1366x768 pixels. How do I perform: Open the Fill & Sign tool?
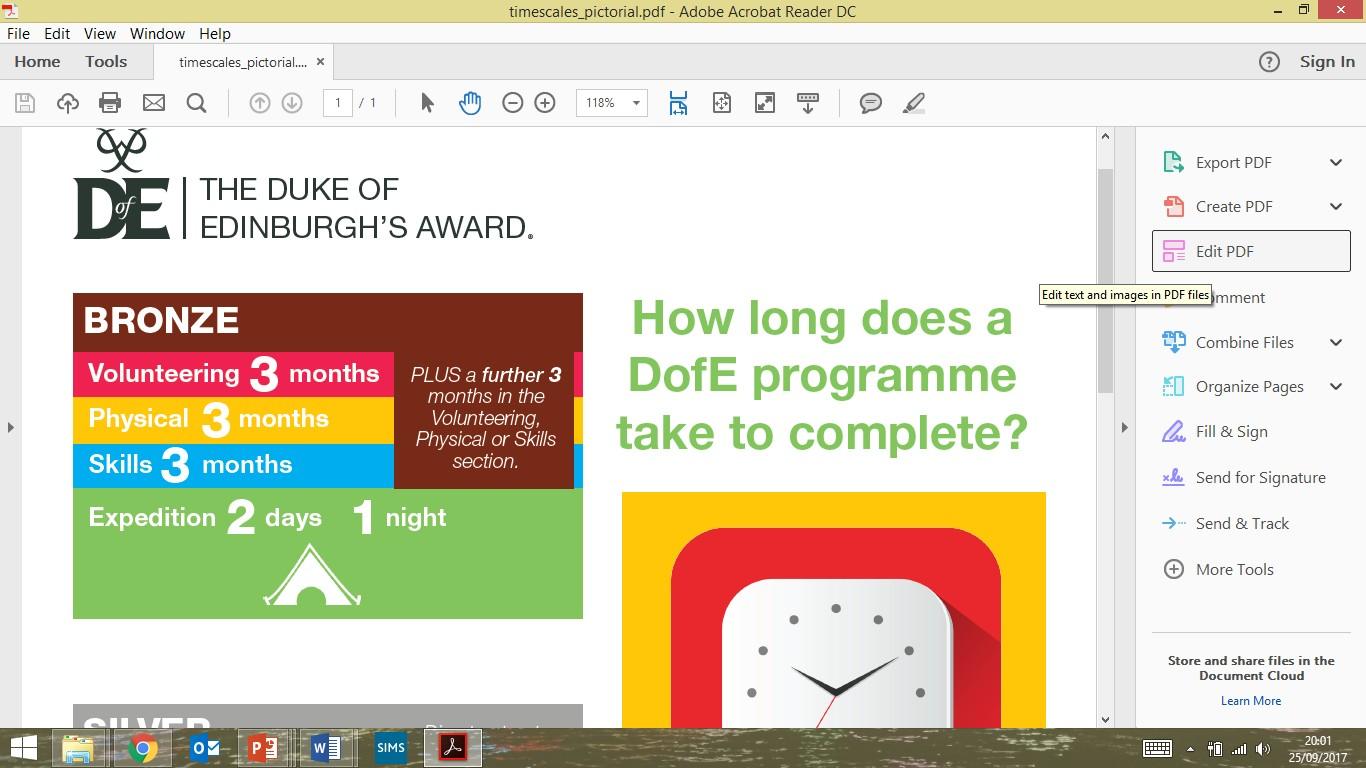pos(1231,431)
